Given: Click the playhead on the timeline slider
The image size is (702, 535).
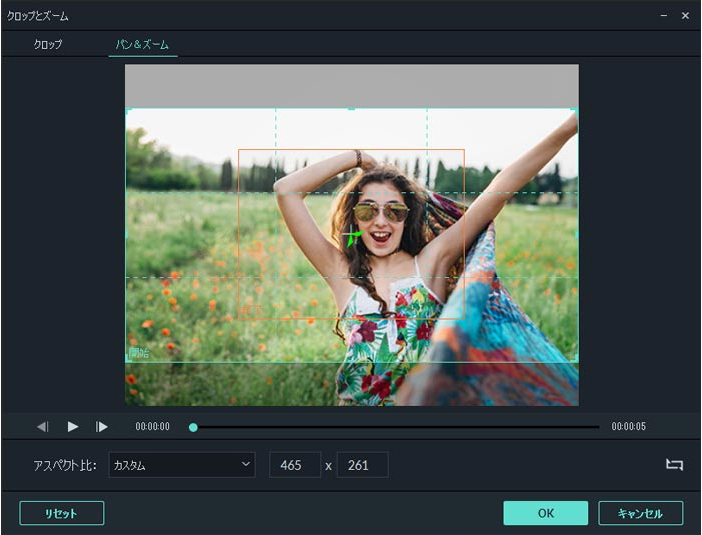Looking at the screenshot, I should click(x=193, y=427).
